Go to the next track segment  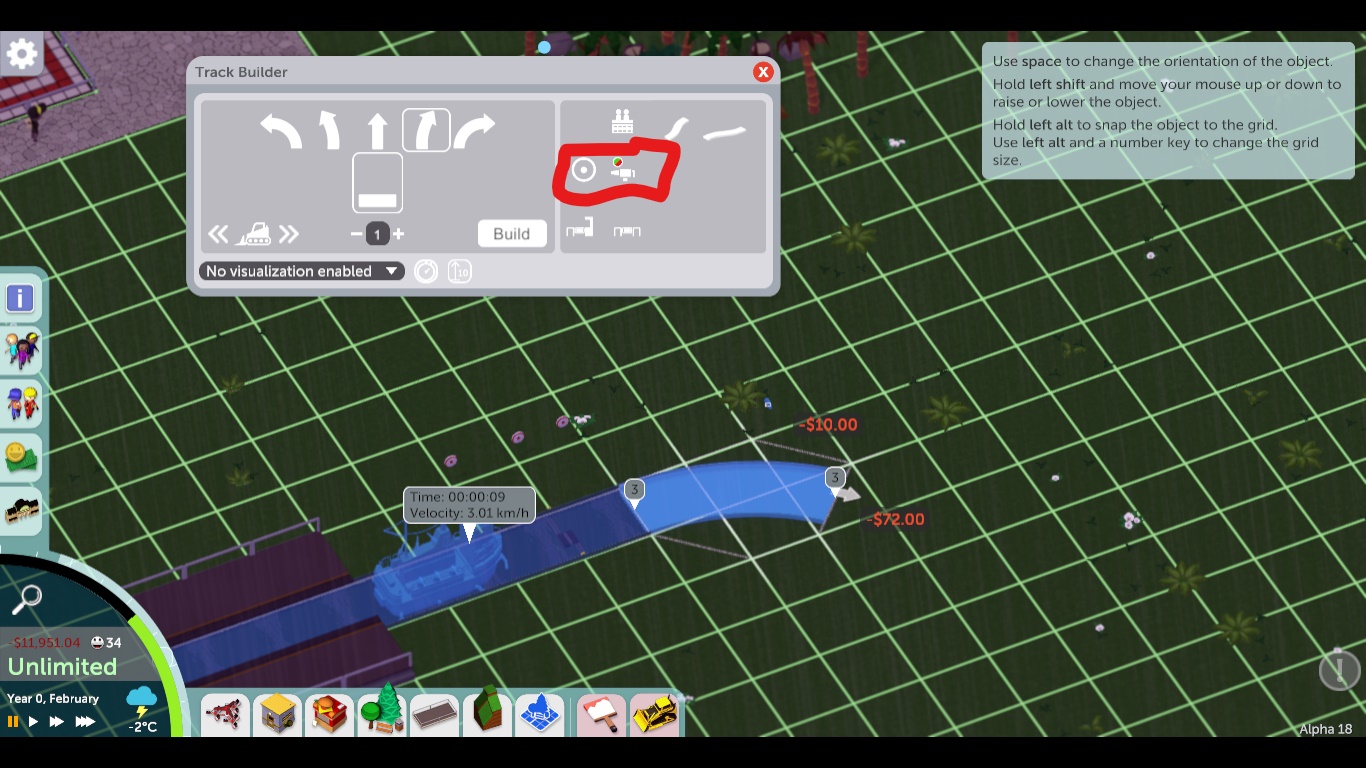click(289, 234)
